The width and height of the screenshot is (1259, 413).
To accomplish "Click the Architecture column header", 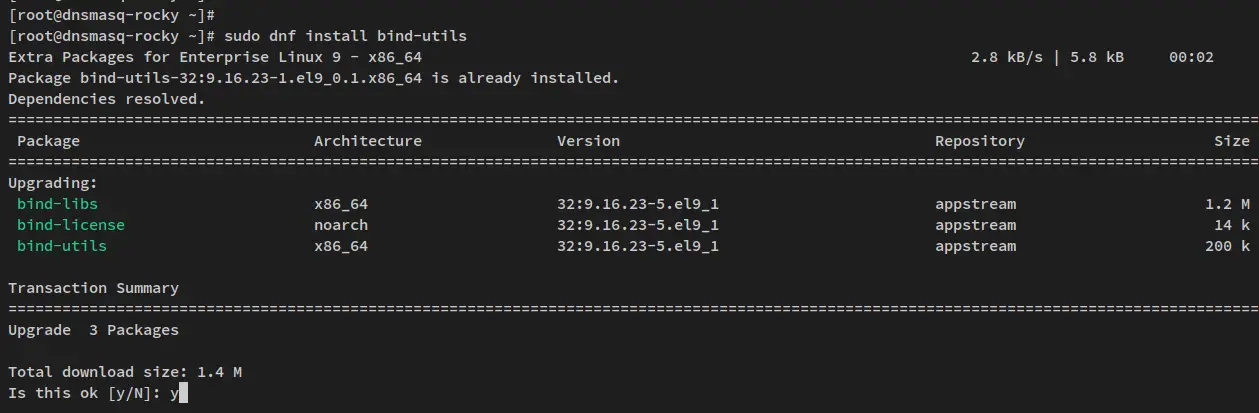I will pyautogui.click(x=368, y=141).
